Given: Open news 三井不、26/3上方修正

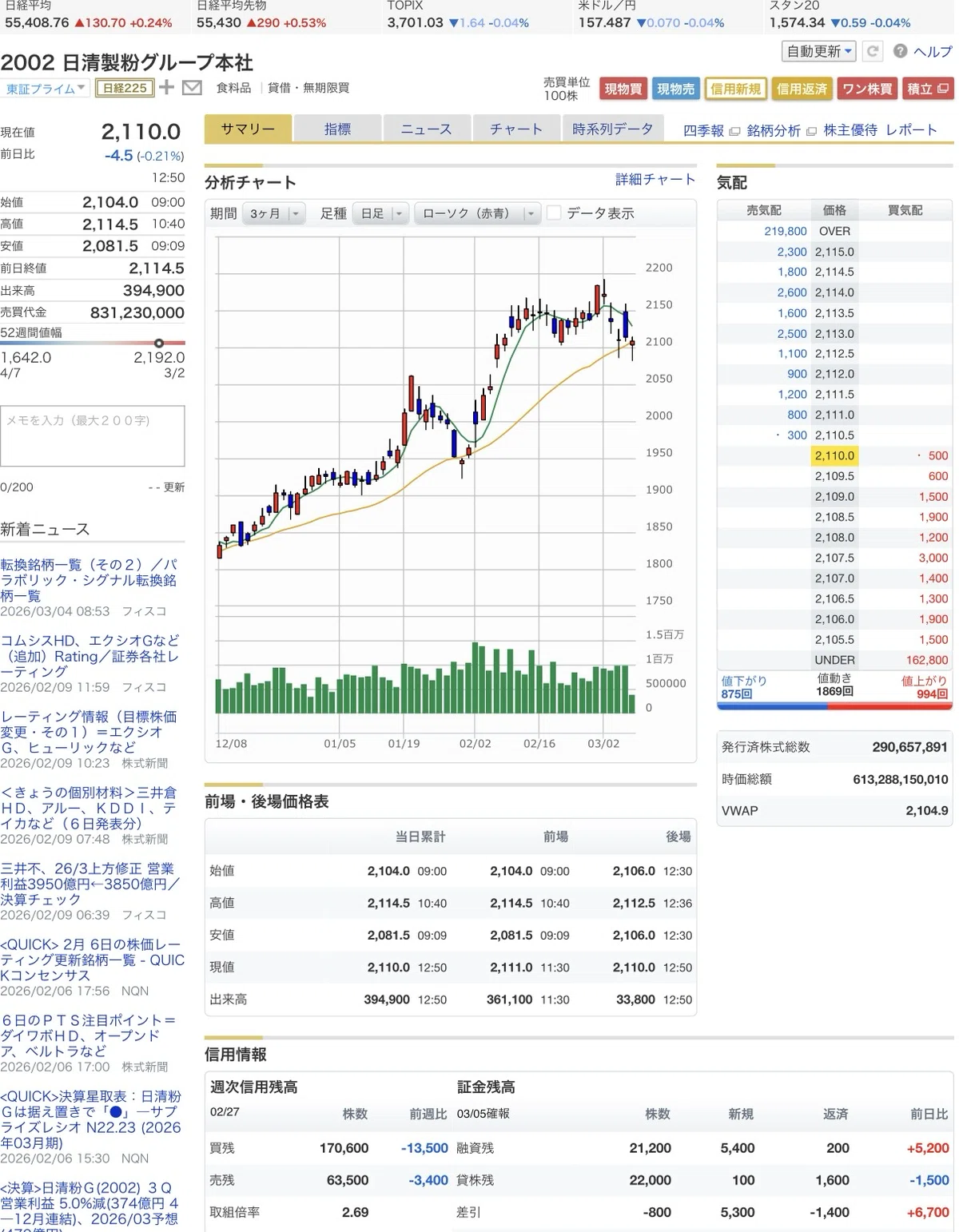Looking at the screenshot, I should click(90, 884).
